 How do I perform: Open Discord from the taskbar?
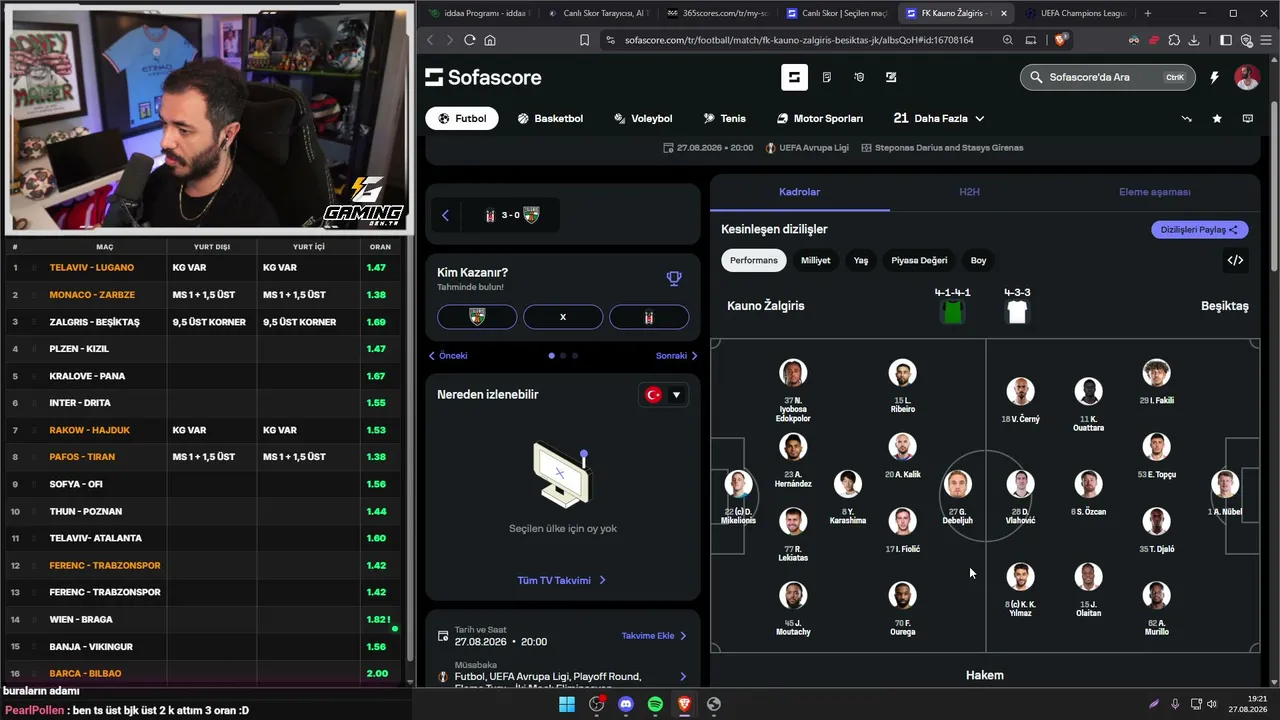626,704
